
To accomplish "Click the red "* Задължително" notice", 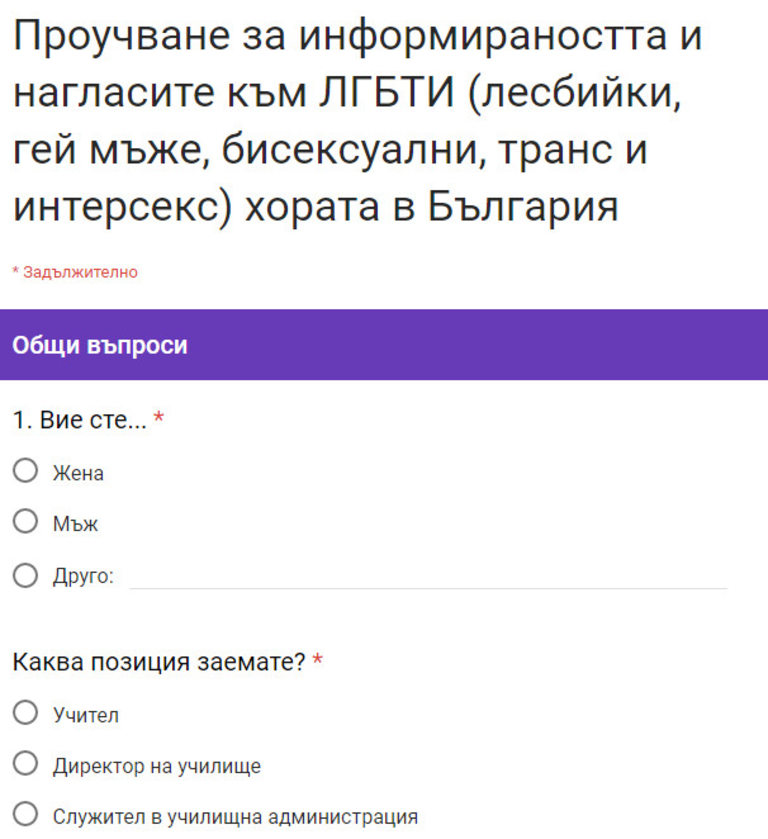I will point(75,272).
